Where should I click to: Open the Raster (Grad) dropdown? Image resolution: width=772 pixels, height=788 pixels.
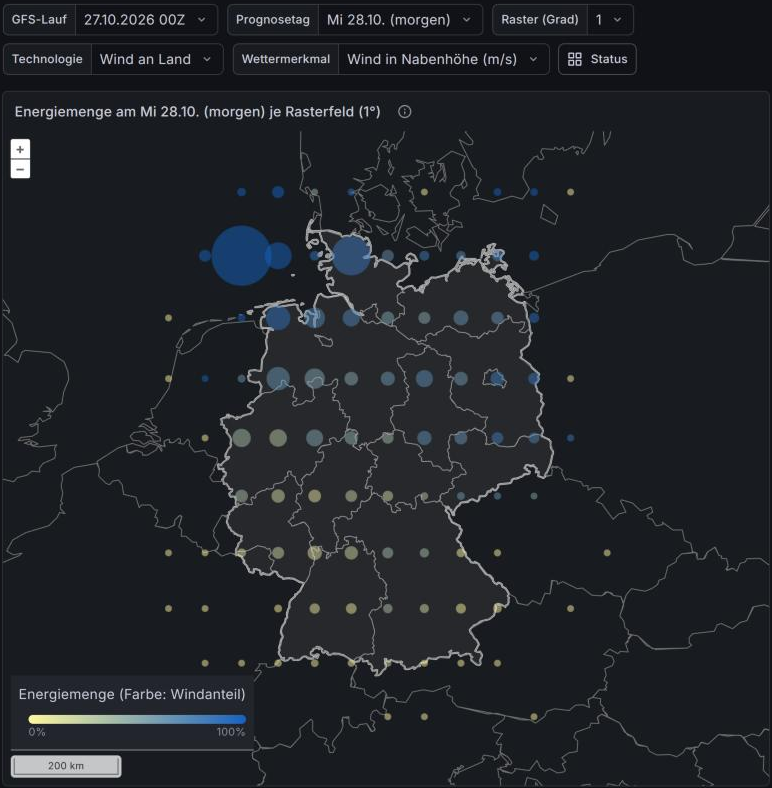[610, 20]
